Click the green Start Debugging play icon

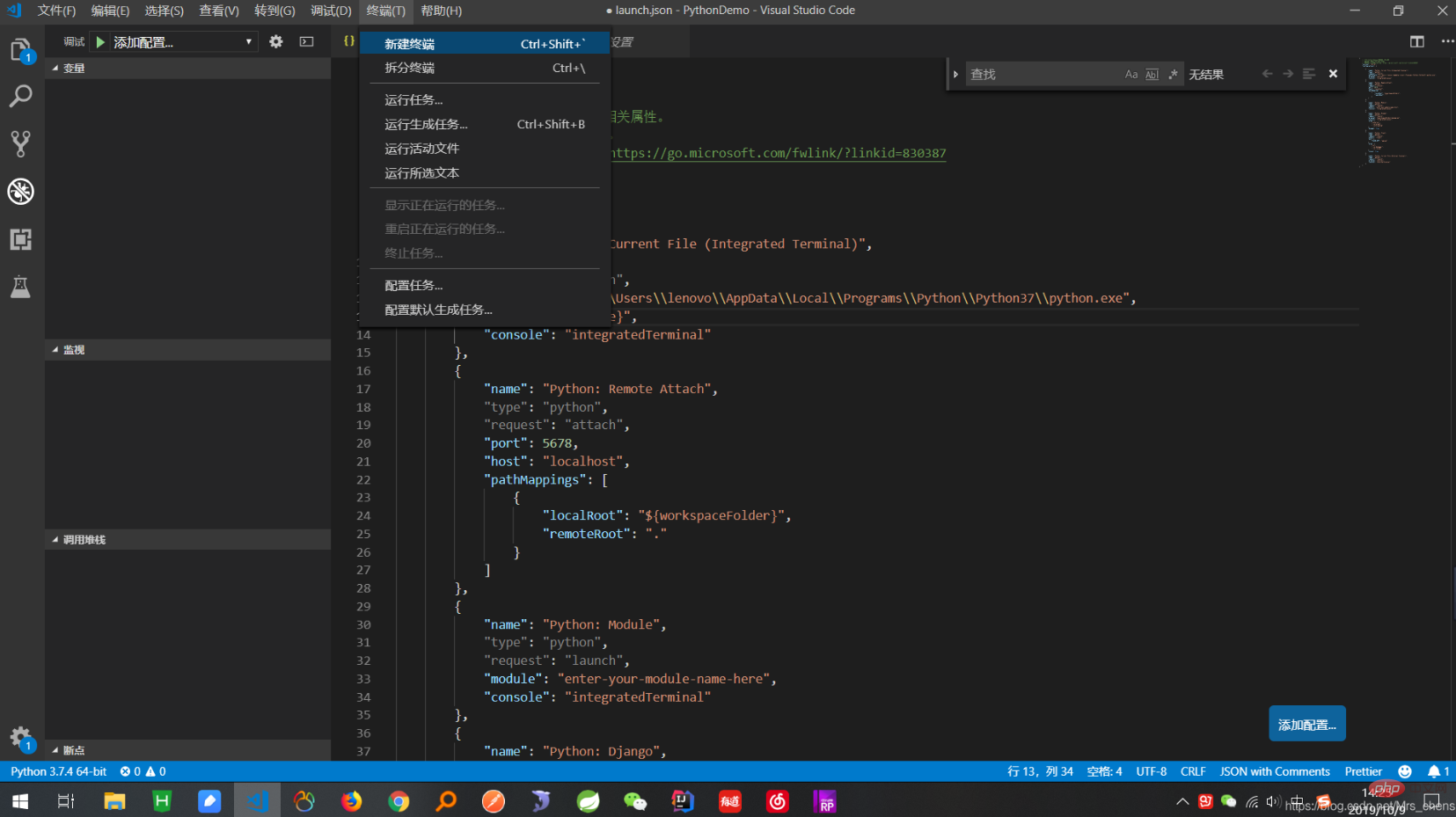coord(100,42)
